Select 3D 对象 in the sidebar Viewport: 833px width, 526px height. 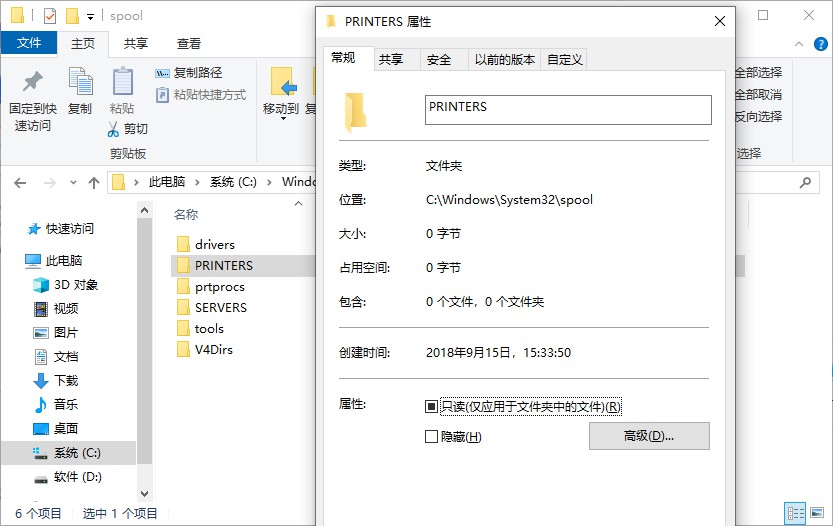point(66,285)
